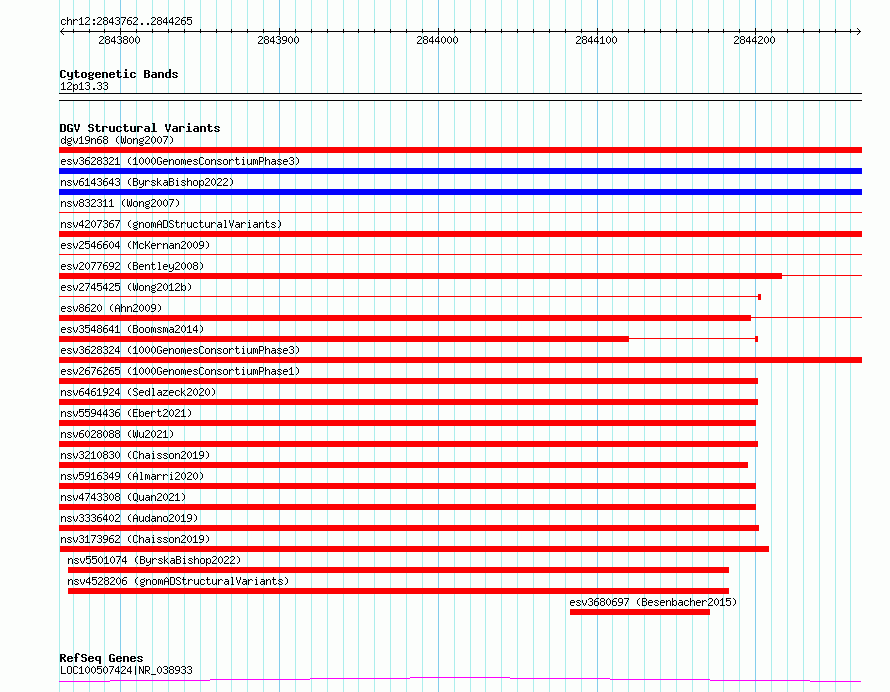This screenshot has width=890, height=692.
Task: Open the nsv6143643 (ByrskaBishop2022) variant
Action: (x=147, y=182)
